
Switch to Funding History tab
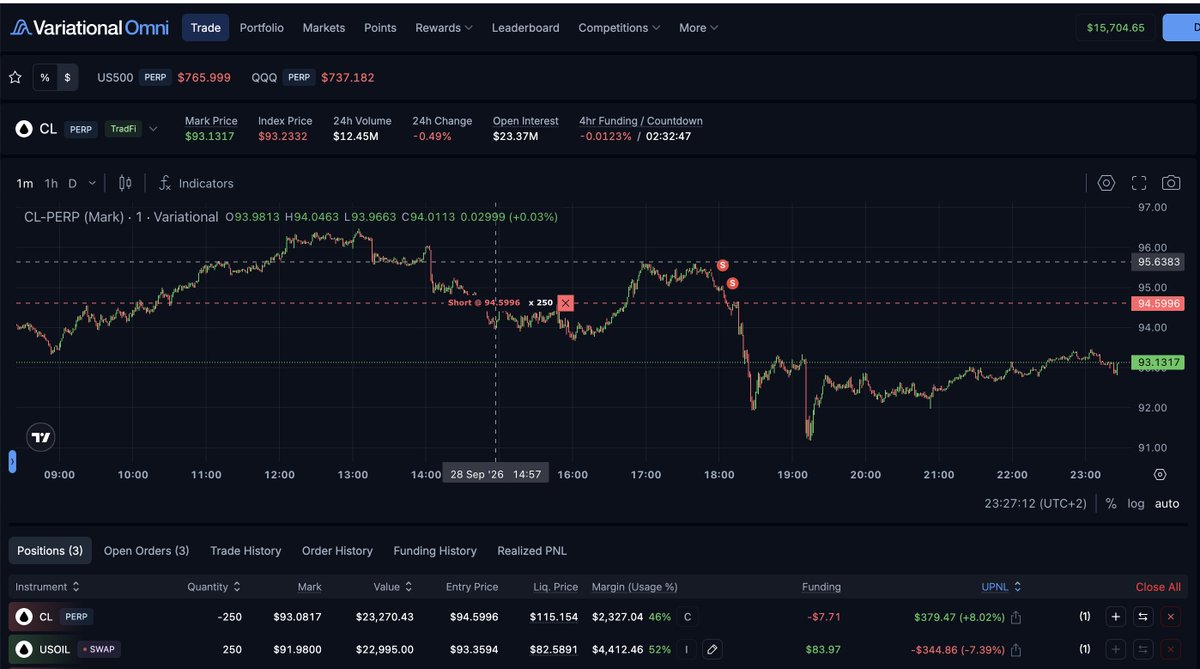pyautogui.click(x=435, y=551)
